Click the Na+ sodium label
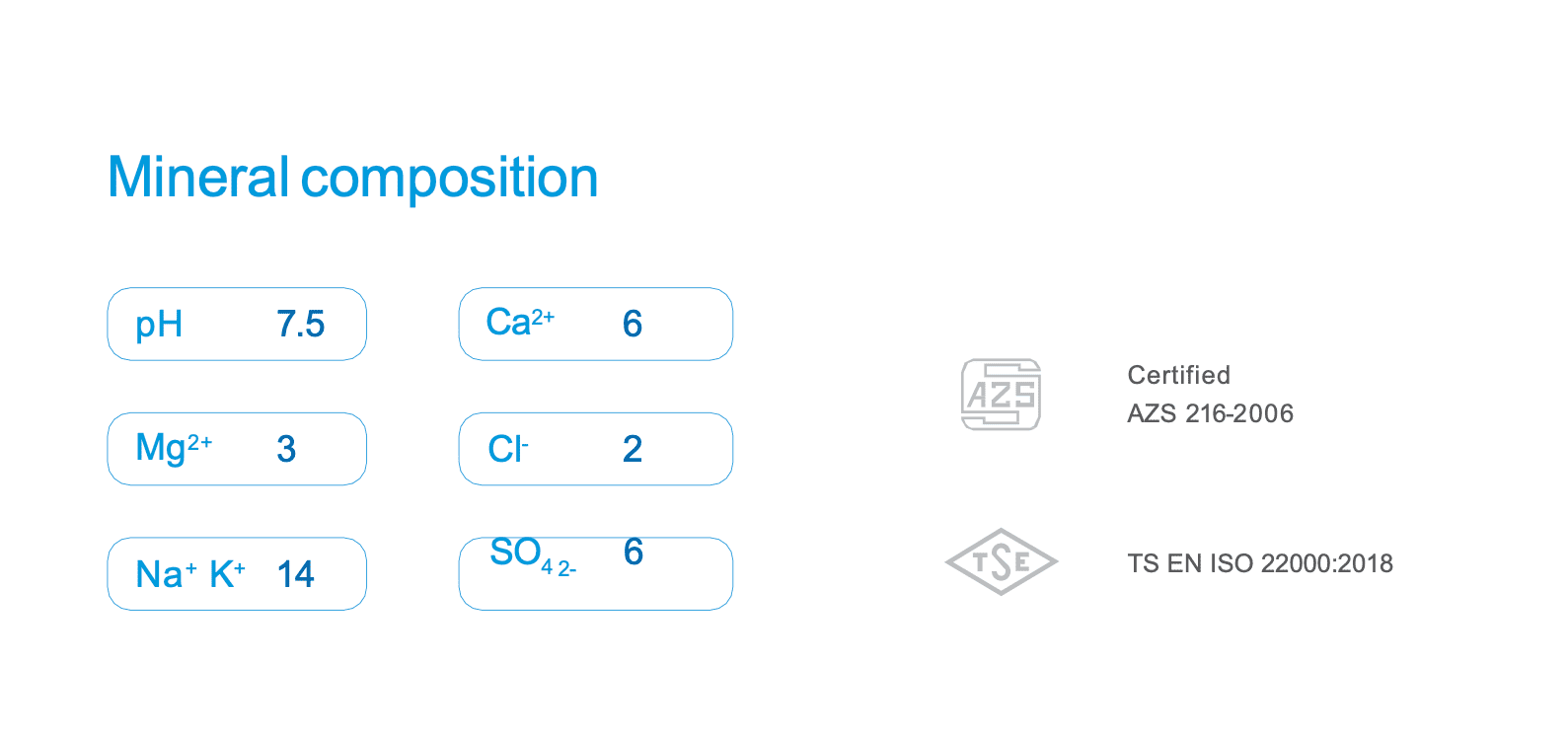 pos(165,574)
